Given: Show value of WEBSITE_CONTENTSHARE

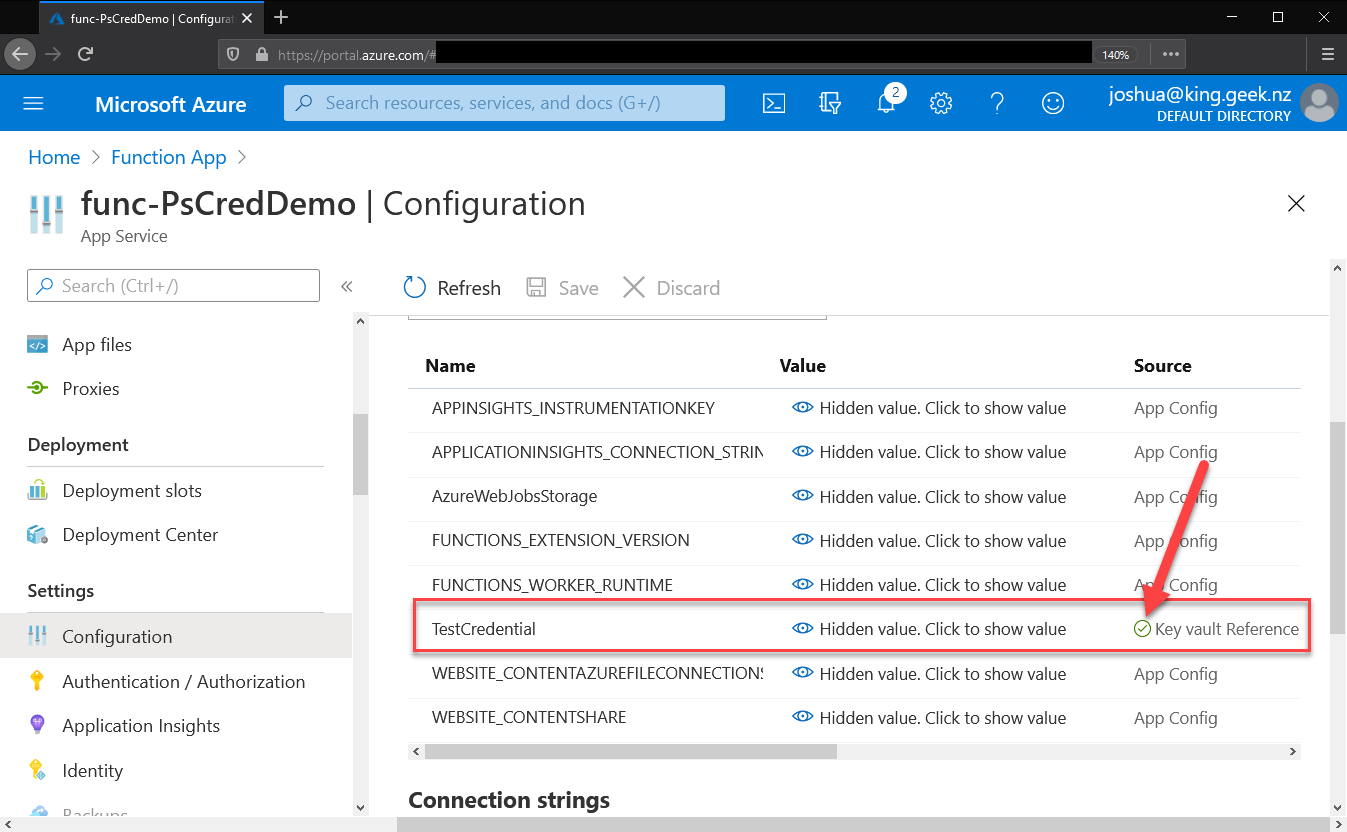Looking at the screenshot, I should [x=929, y=718].
